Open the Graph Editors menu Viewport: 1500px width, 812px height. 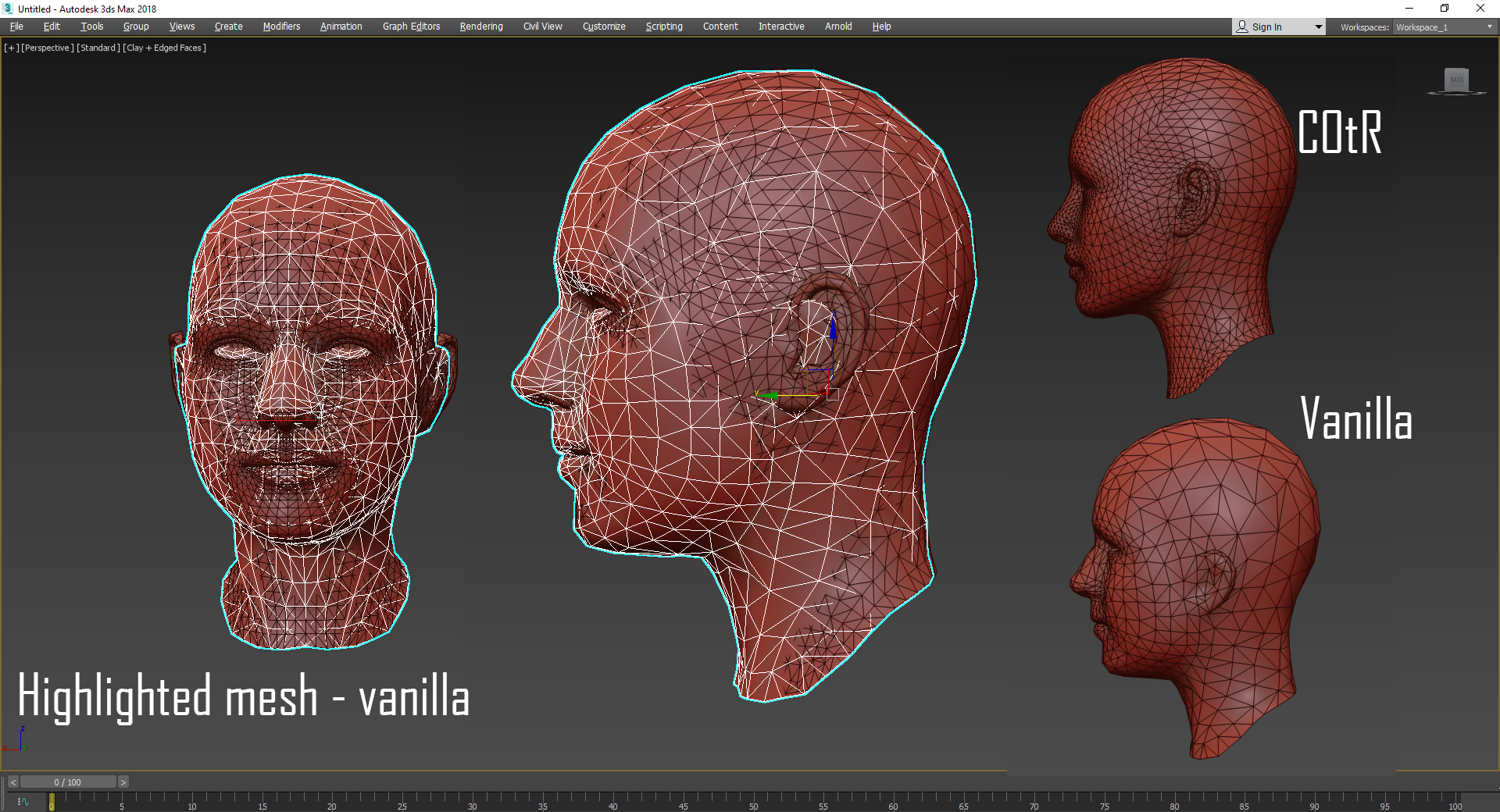click(411, 27)
